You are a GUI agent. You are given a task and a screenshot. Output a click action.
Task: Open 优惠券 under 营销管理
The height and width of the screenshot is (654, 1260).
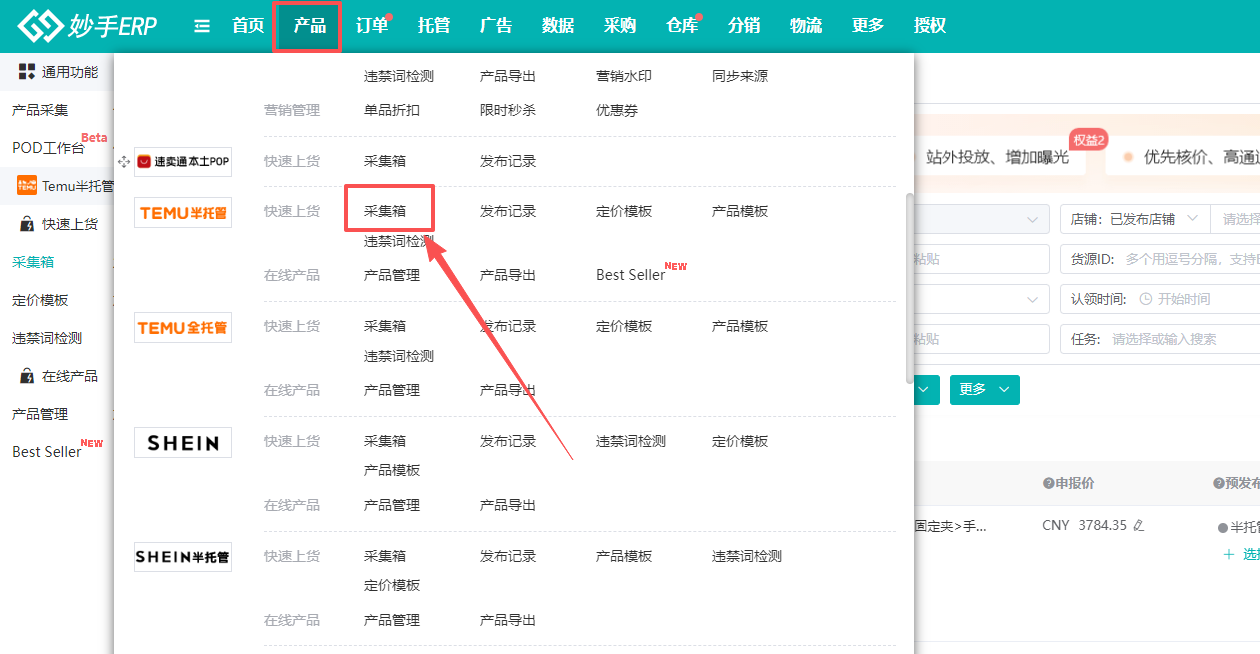[x=617, y=110]
